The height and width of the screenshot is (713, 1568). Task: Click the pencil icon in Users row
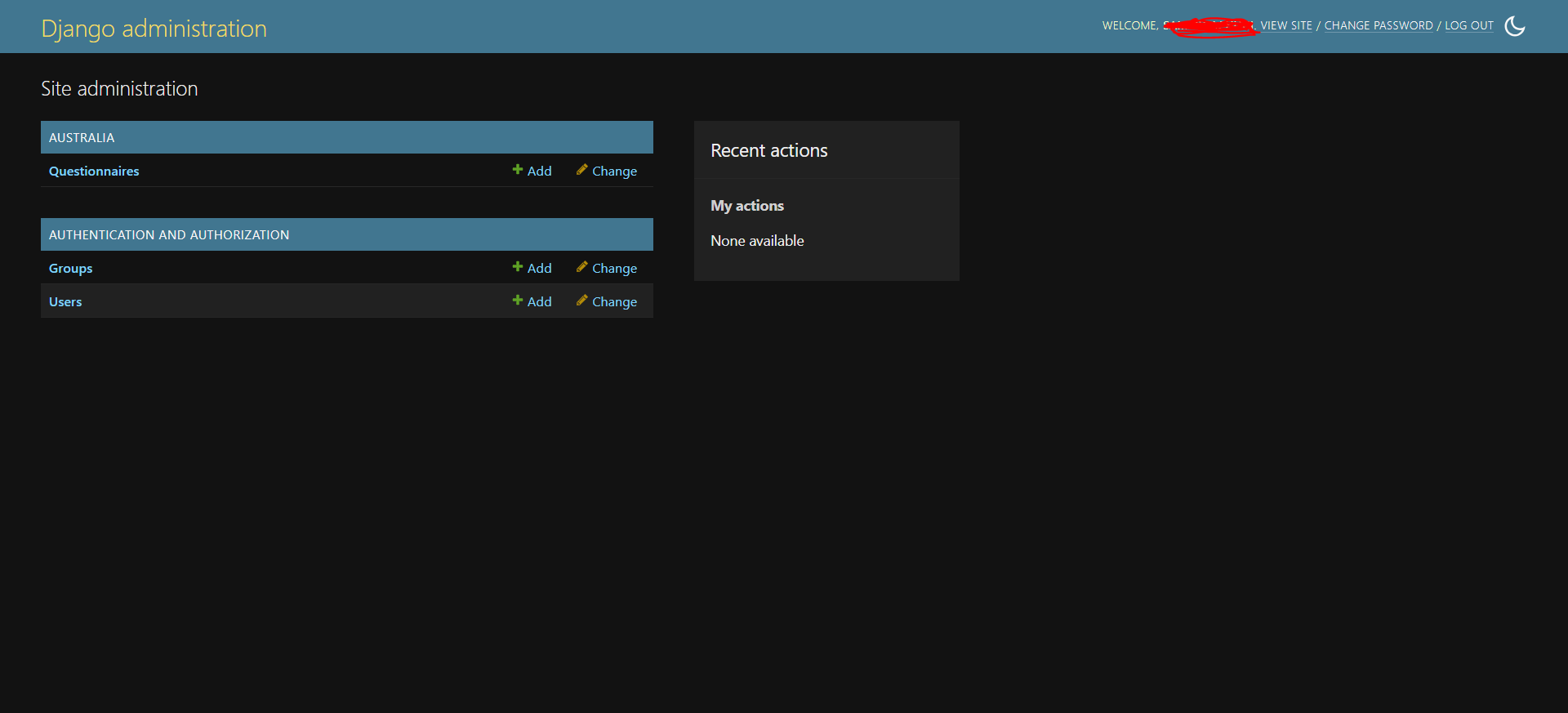click(581, 301)
